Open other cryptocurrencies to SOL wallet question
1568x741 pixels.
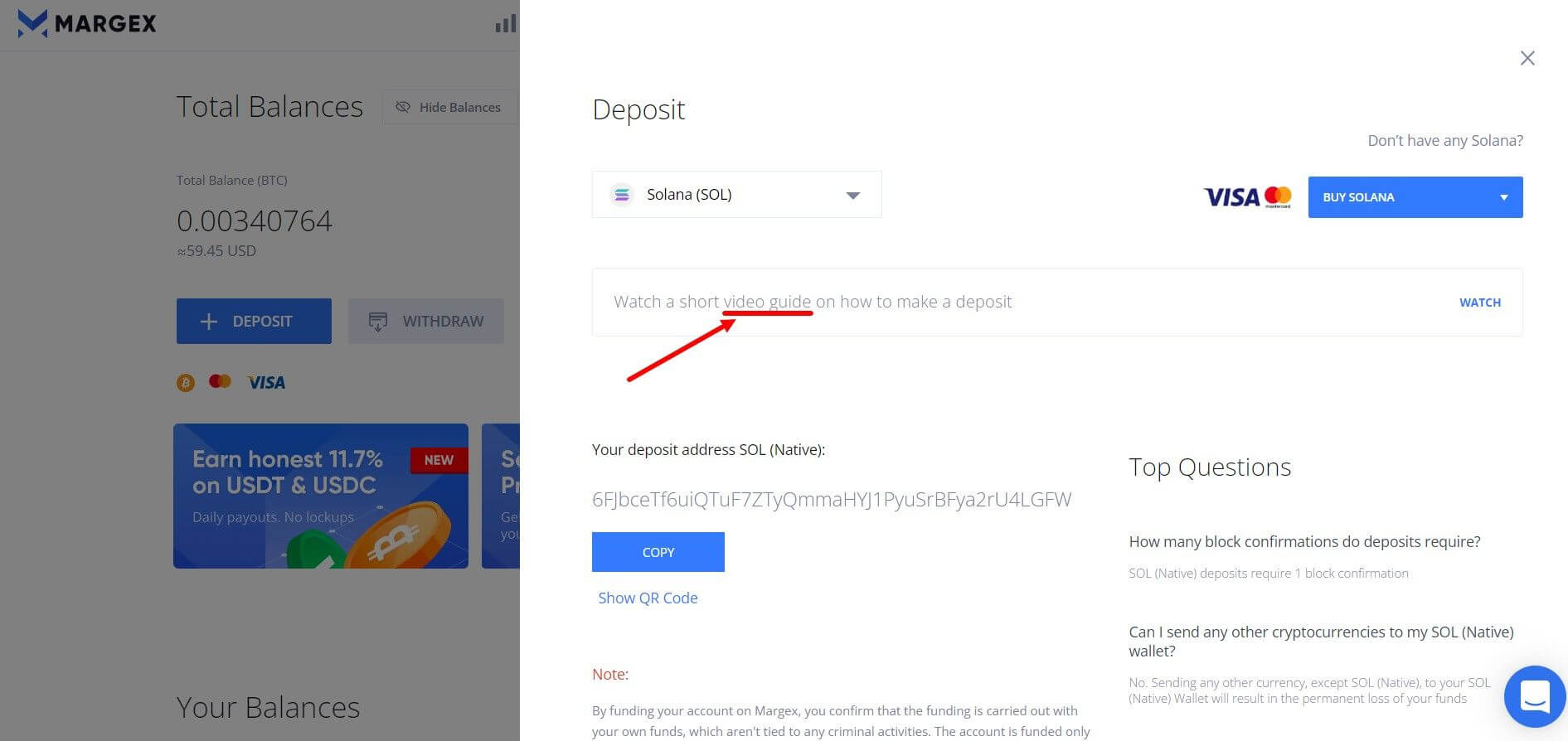[1321, 642]
